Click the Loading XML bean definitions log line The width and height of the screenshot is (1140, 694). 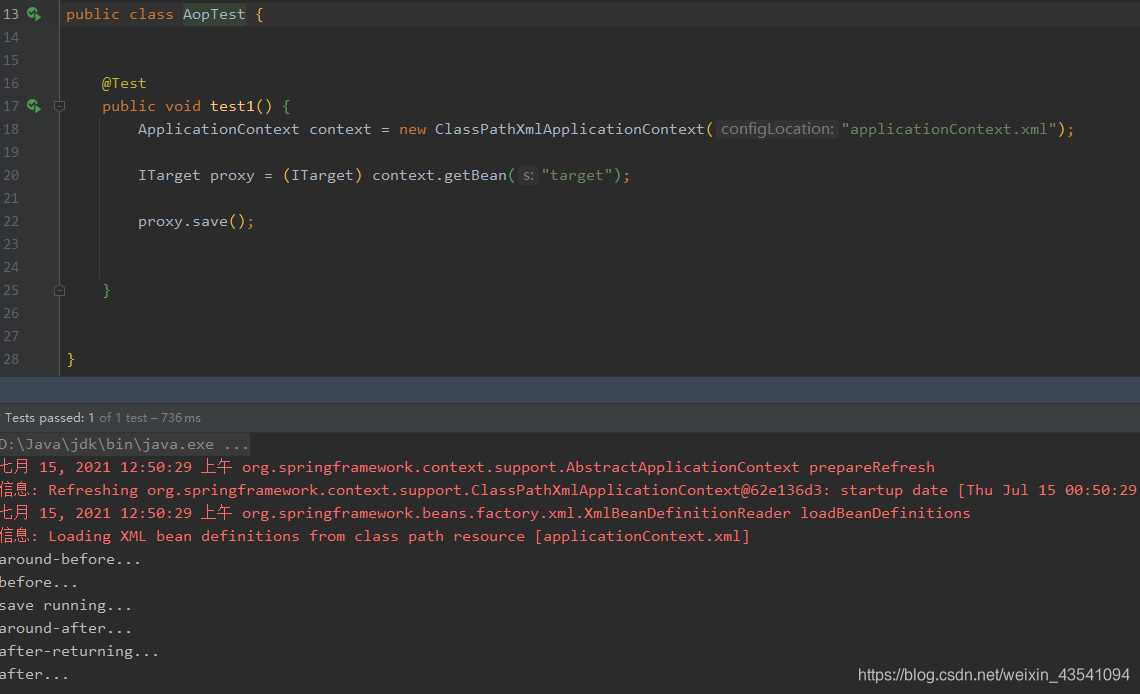click(374, 536)
